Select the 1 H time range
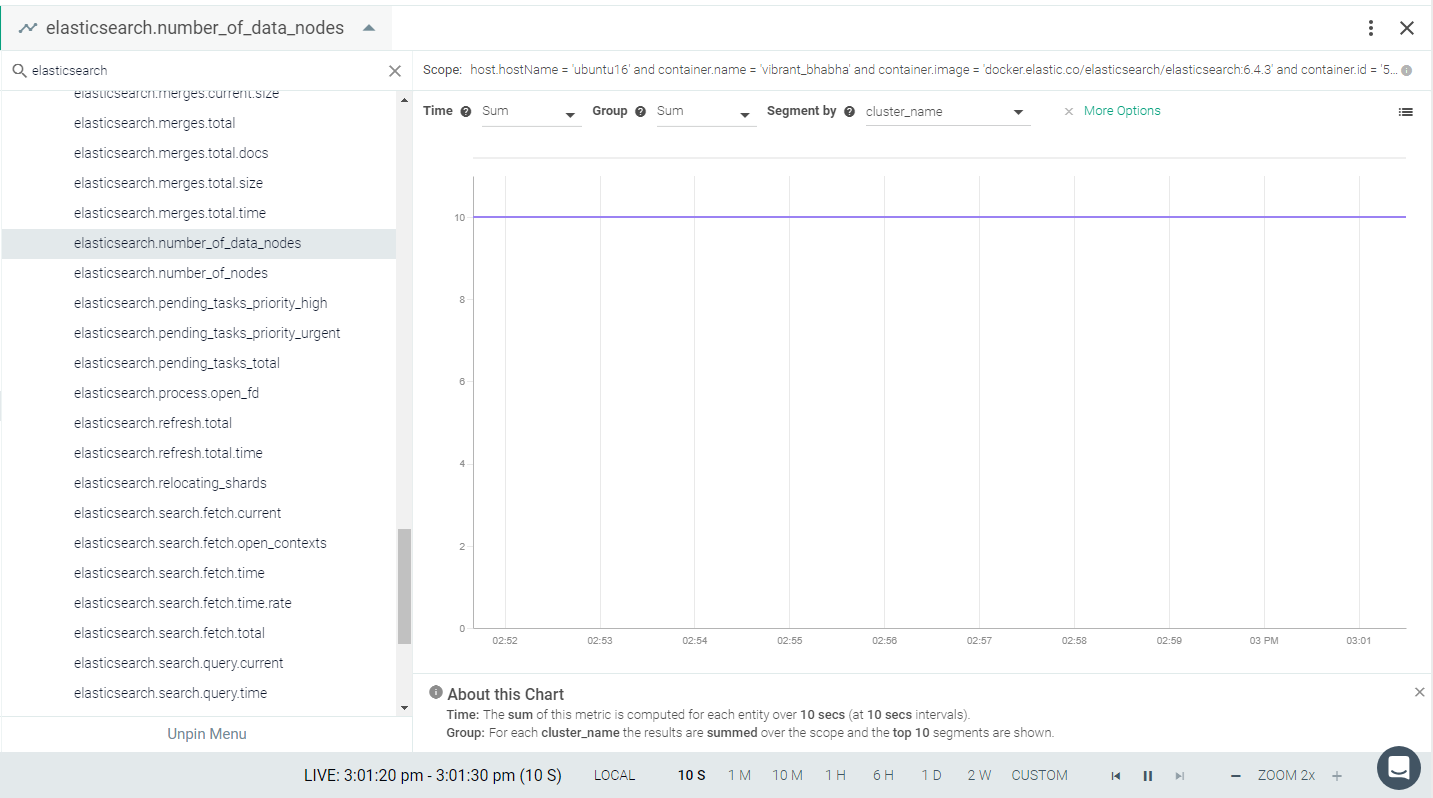Image resolution: width=1433 pixels, height=798 pixels. pyautogui.click(x=835, y=775)
